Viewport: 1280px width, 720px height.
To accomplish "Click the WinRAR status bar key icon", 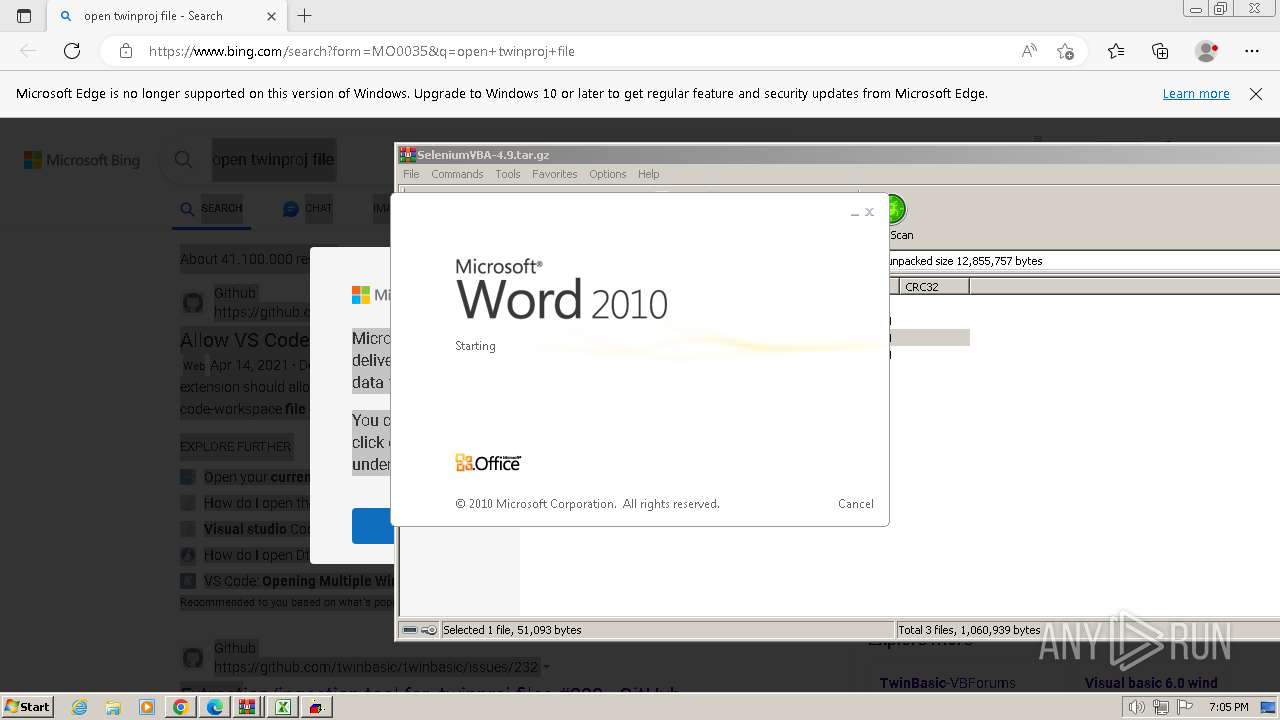I will 429,630.
